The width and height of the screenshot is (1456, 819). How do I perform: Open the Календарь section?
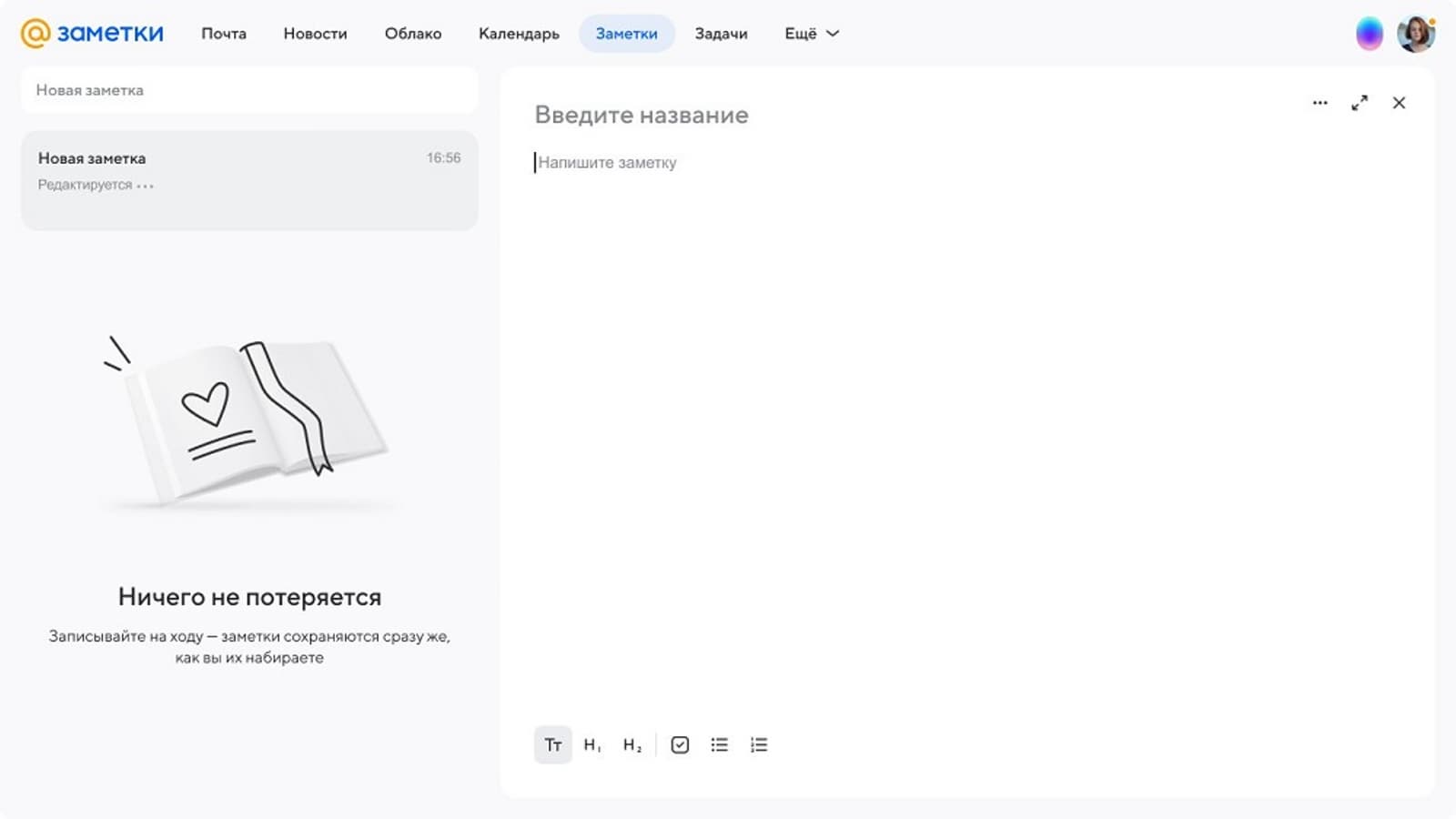click(x=519, y=34)
